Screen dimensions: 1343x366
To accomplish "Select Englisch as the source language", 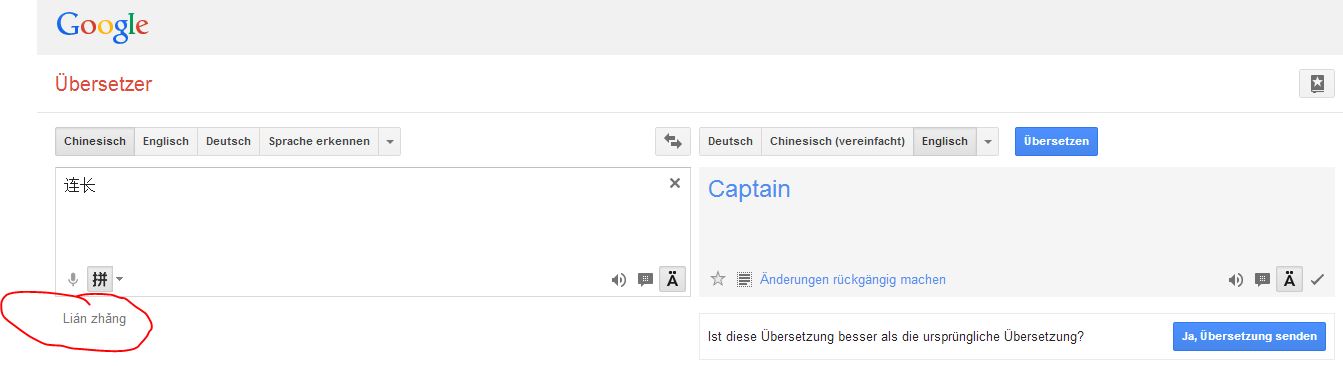I will click(x=166, y=142).
